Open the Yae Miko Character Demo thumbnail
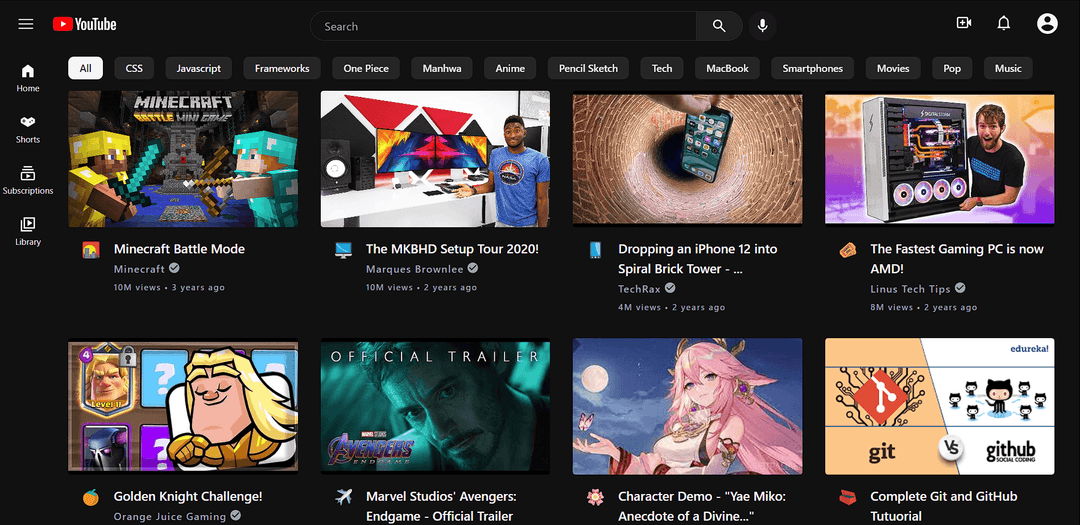This screenshot has width=1080, height=525. [x=687, y=406]
